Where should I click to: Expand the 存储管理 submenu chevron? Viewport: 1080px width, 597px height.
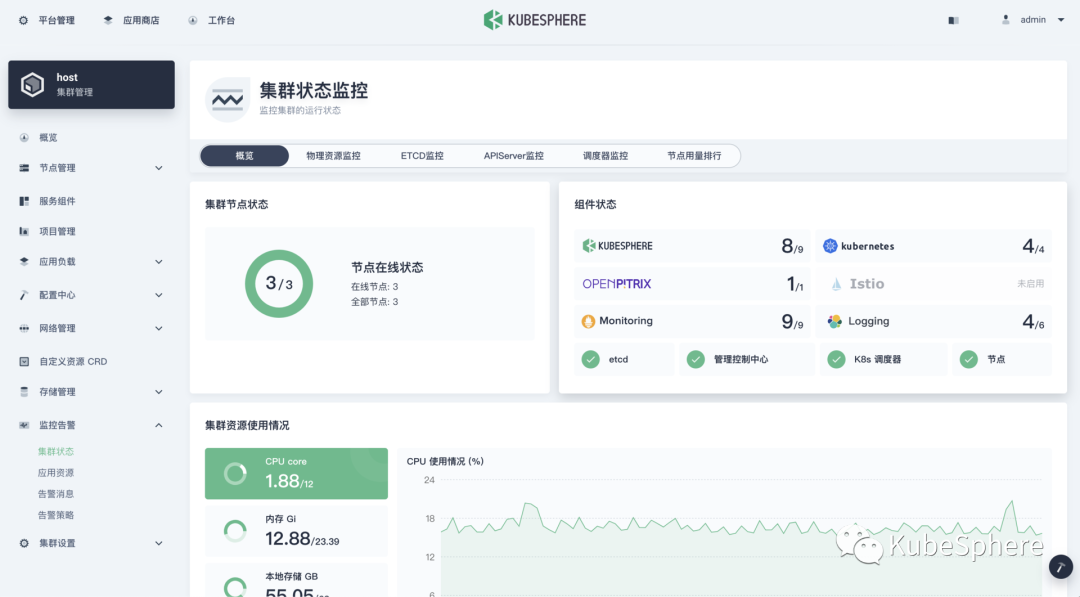158,392
